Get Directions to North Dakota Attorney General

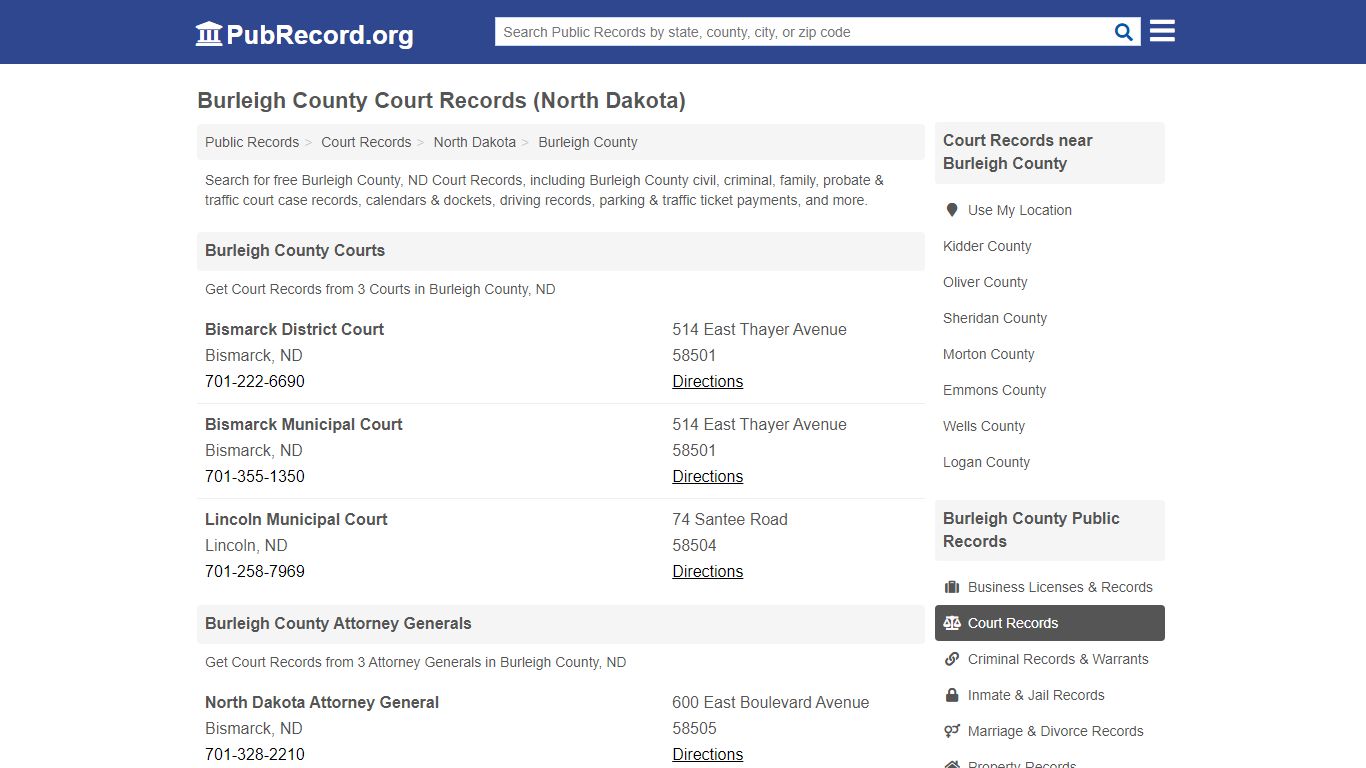(708, 754)
